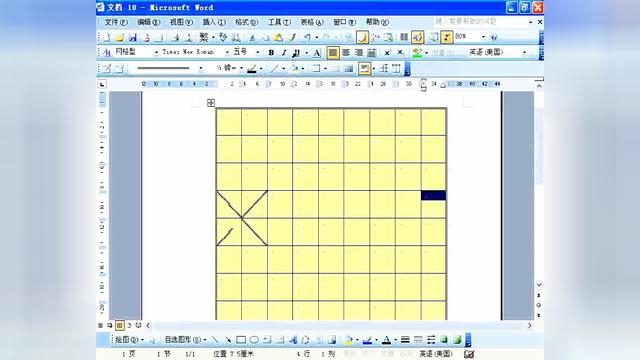
Task: Open the 插入 menu
Action: (x=214, y=22)
